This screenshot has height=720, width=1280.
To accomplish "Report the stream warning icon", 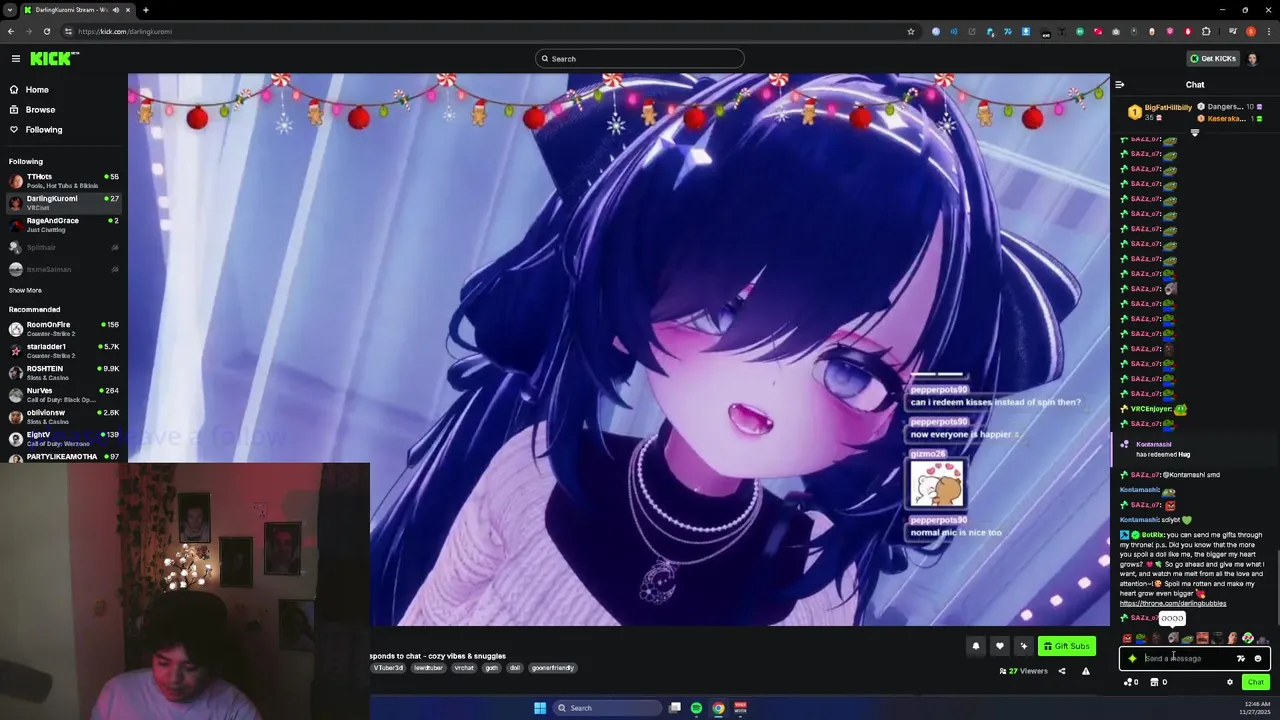I will pos(1086,671).
